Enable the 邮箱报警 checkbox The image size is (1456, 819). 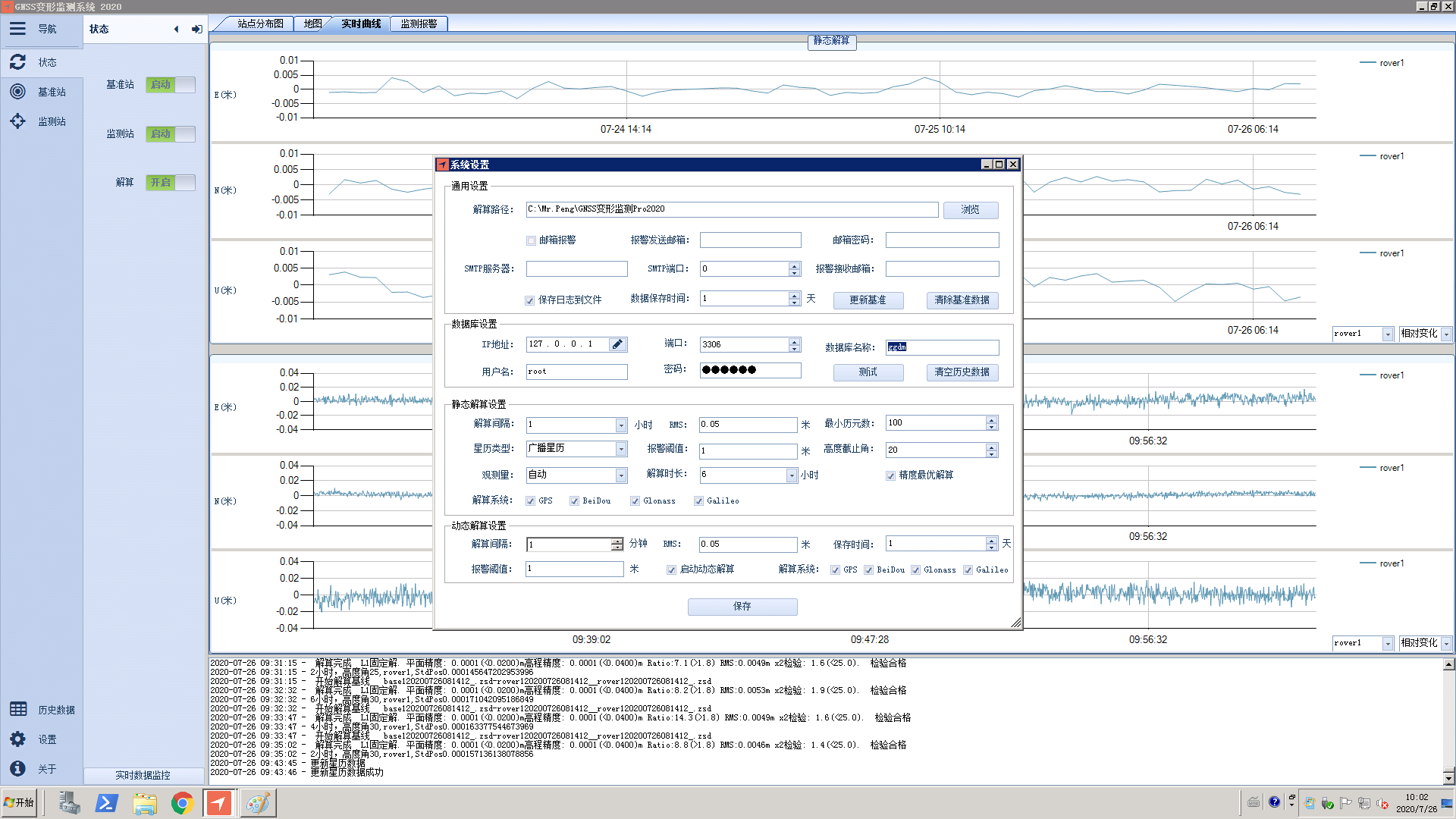[531, 240]
